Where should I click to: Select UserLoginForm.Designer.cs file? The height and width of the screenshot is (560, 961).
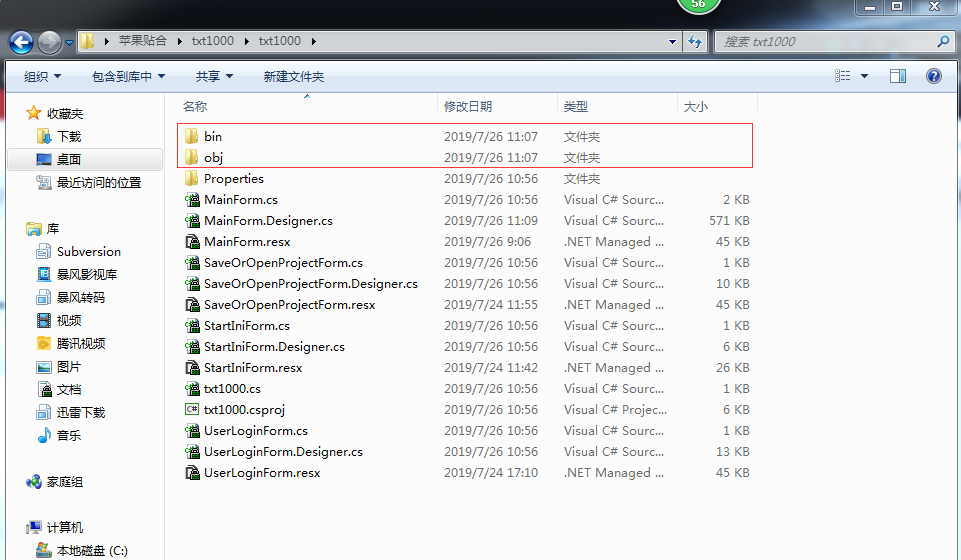[x=283, y=452]
